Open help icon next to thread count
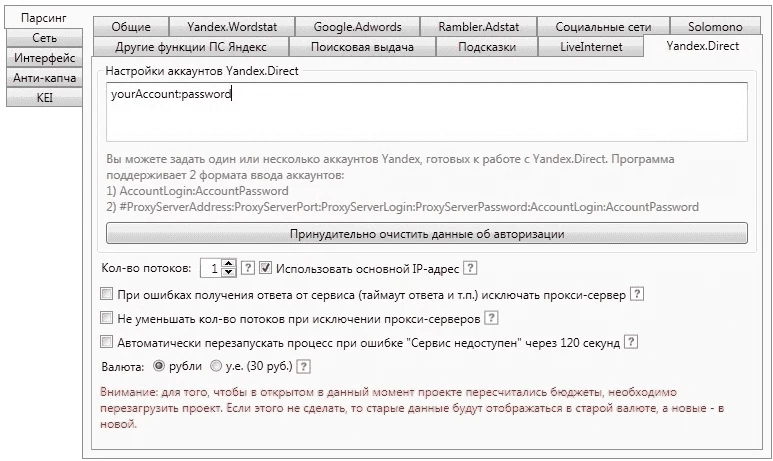Image resolution: width=773 pixels, height=461 pixels. coord(248,268)
